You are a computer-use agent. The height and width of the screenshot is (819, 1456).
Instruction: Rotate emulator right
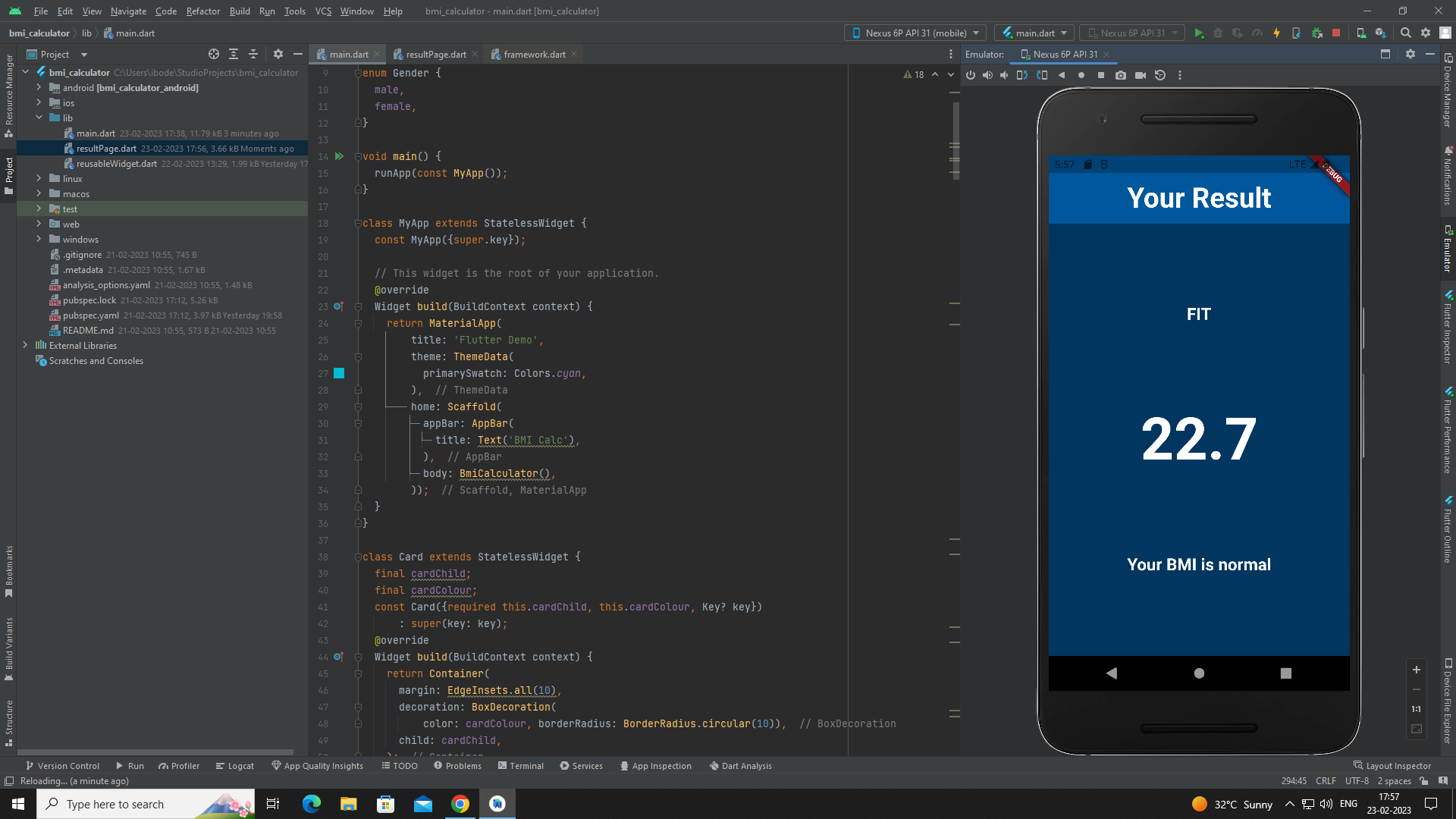click(x=1042, y=75)
